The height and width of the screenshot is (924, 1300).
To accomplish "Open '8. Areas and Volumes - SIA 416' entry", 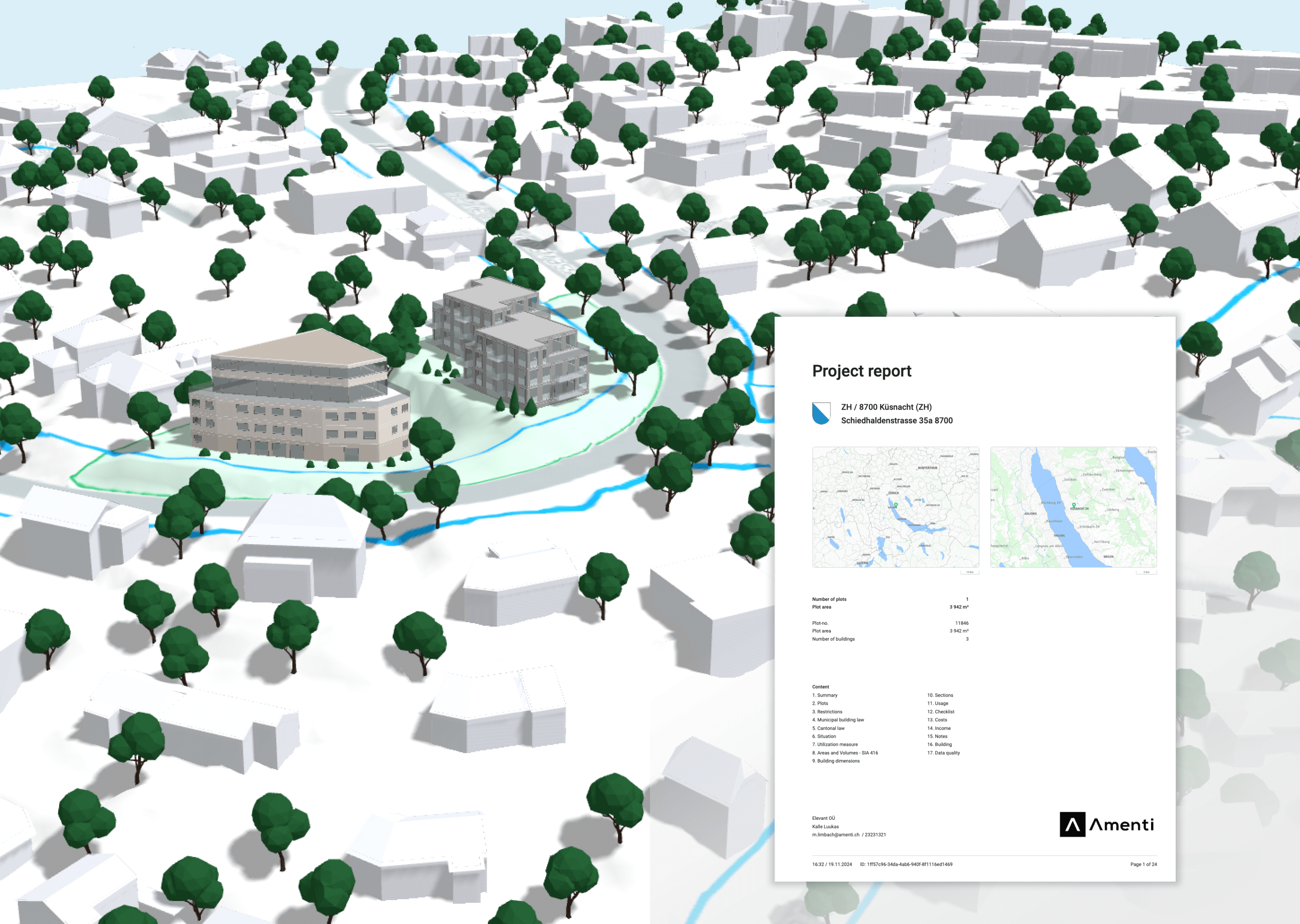I will pyautogui.click(x=845, y=753).
